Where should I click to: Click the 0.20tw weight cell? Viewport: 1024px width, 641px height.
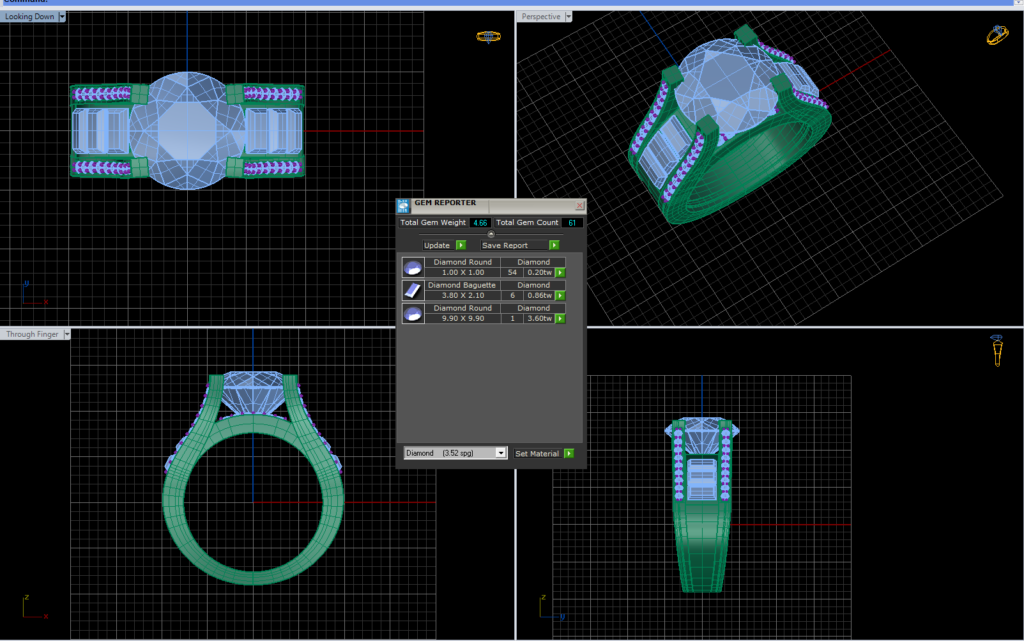pyautogui.click(x=539, y=272)
